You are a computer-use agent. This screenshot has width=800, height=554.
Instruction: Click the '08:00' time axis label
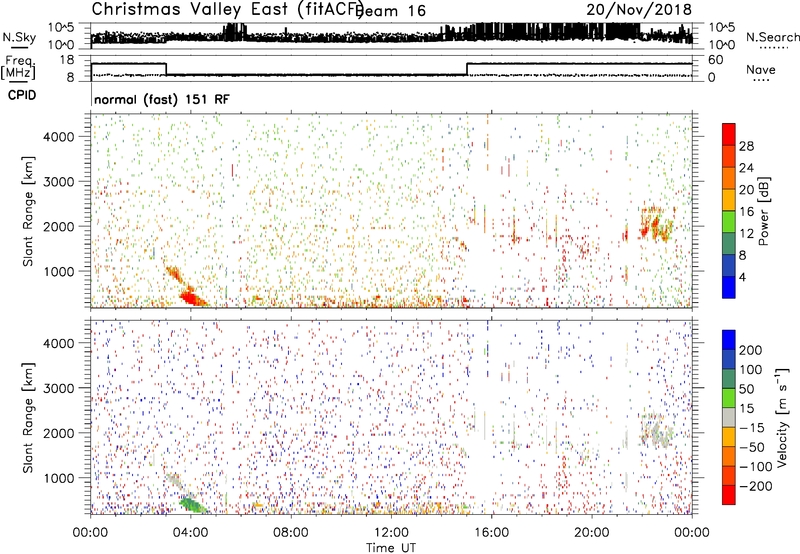tap(290, 533)
